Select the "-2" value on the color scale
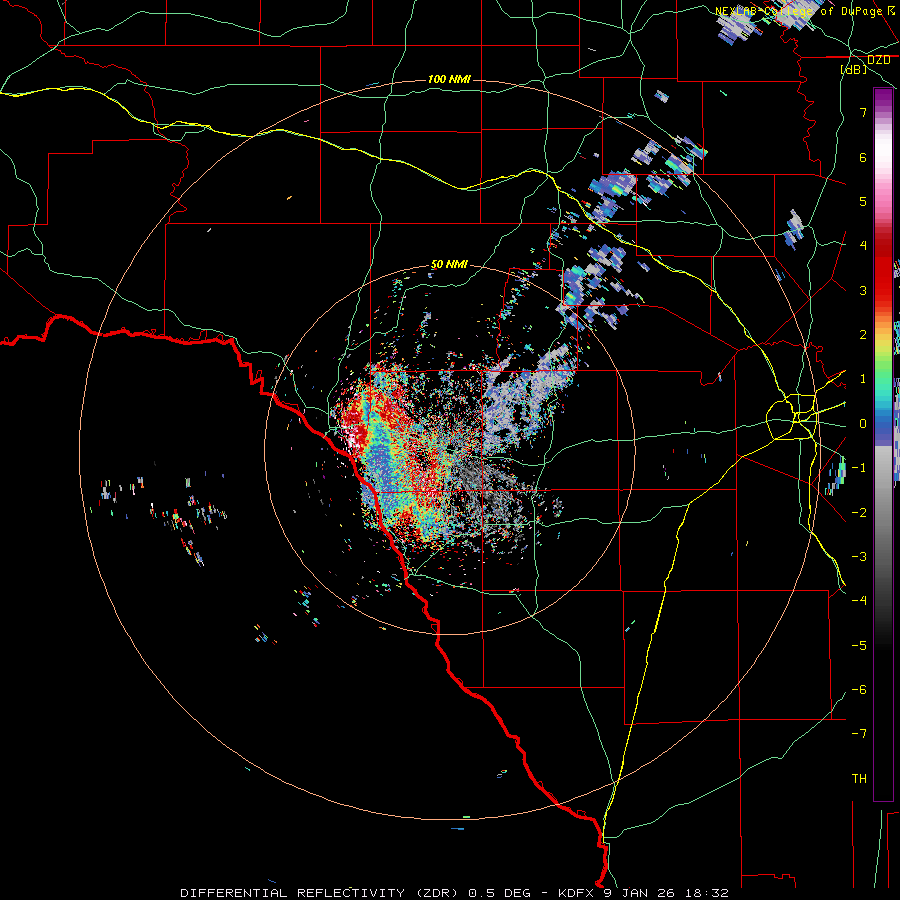Viewport: 900px width, 900px height. point(859,512)
